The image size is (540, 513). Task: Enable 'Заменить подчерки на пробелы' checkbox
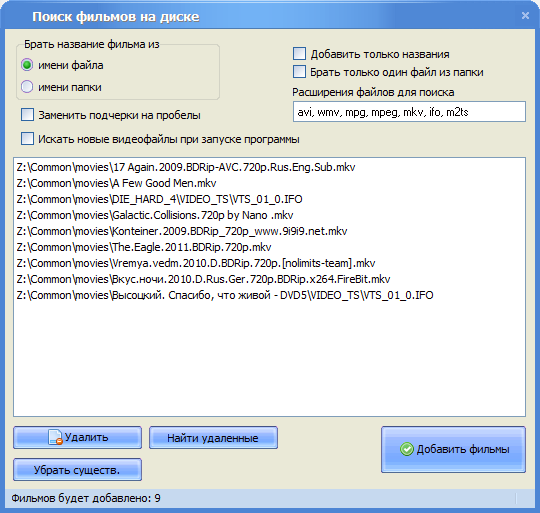pos(28,115)
